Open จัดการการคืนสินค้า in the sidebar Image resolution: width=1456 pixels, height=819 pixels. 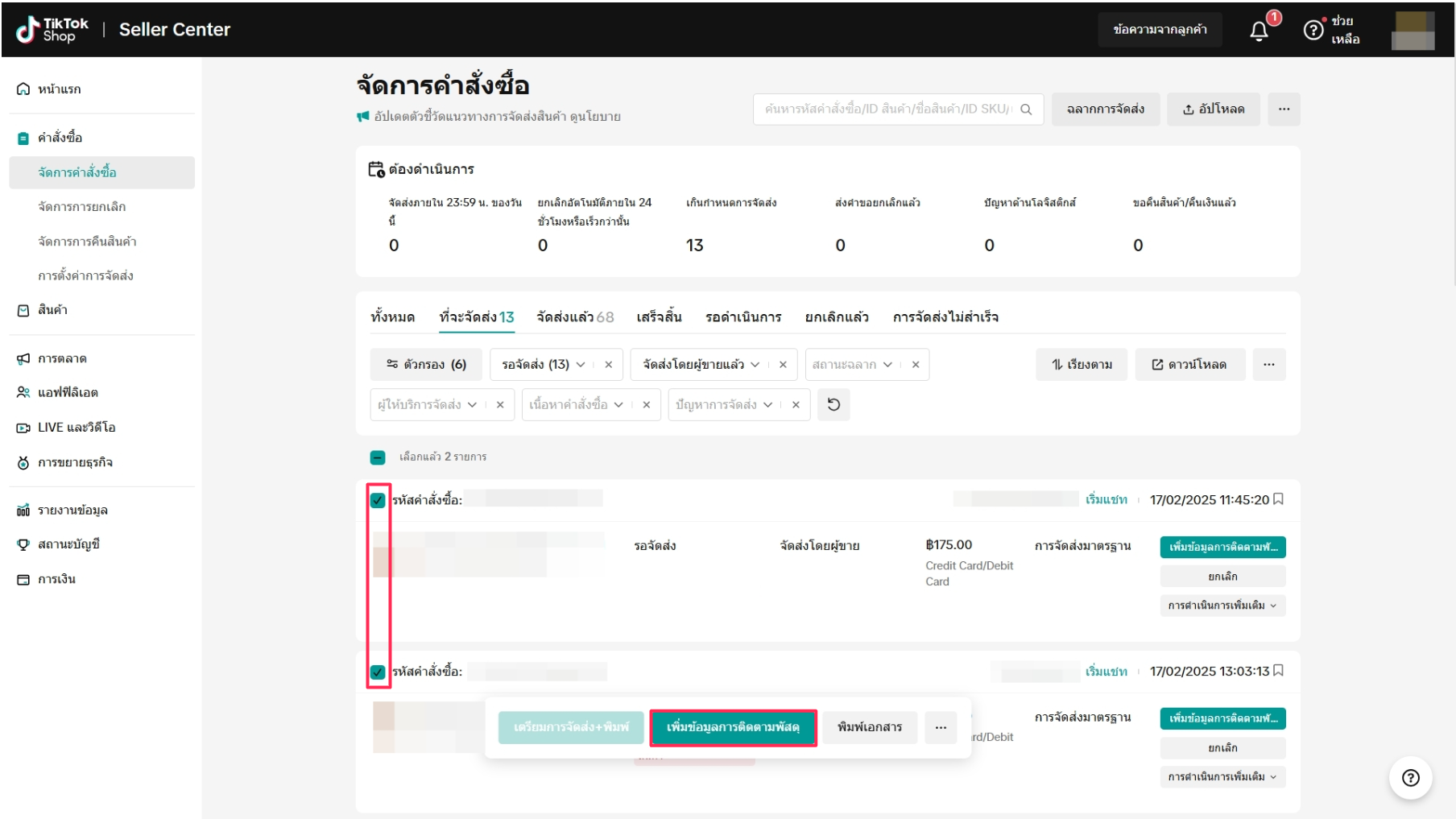tap(87, 242)
